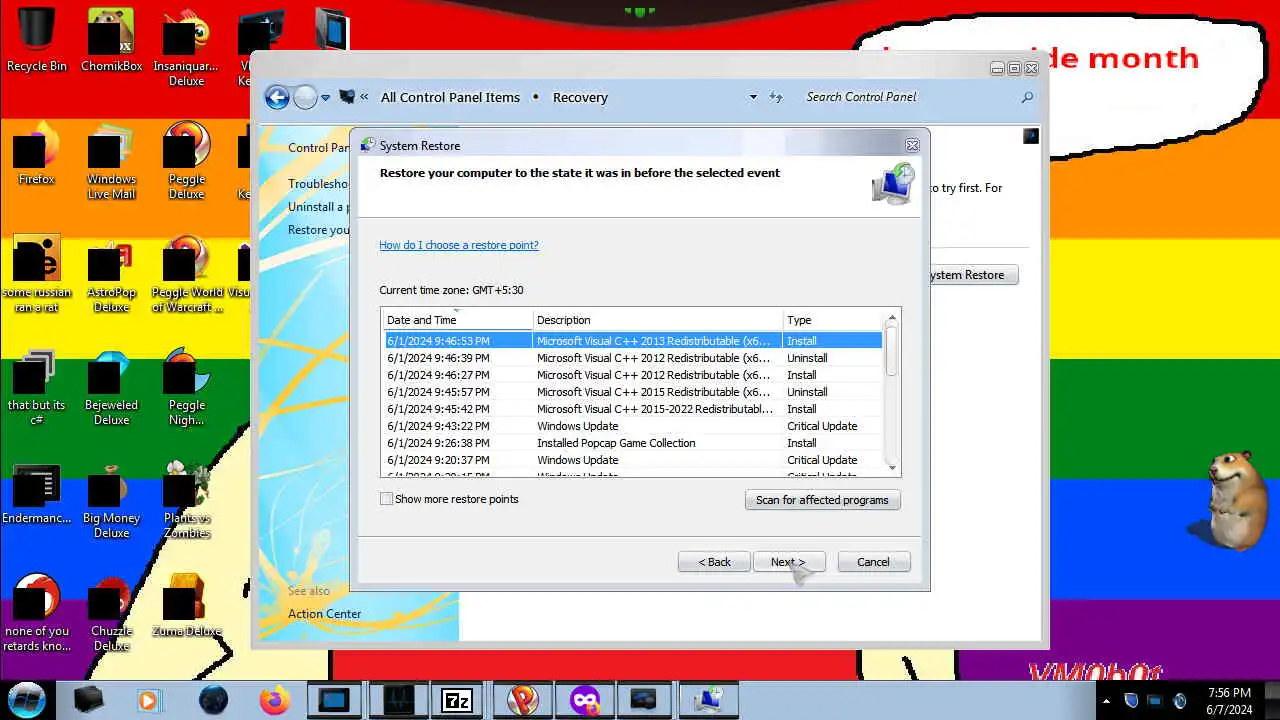This screenshot has width=1280, height=720.
Task: Open the 'How do I choose a restore point?' link
Action: tap(459, 245)
